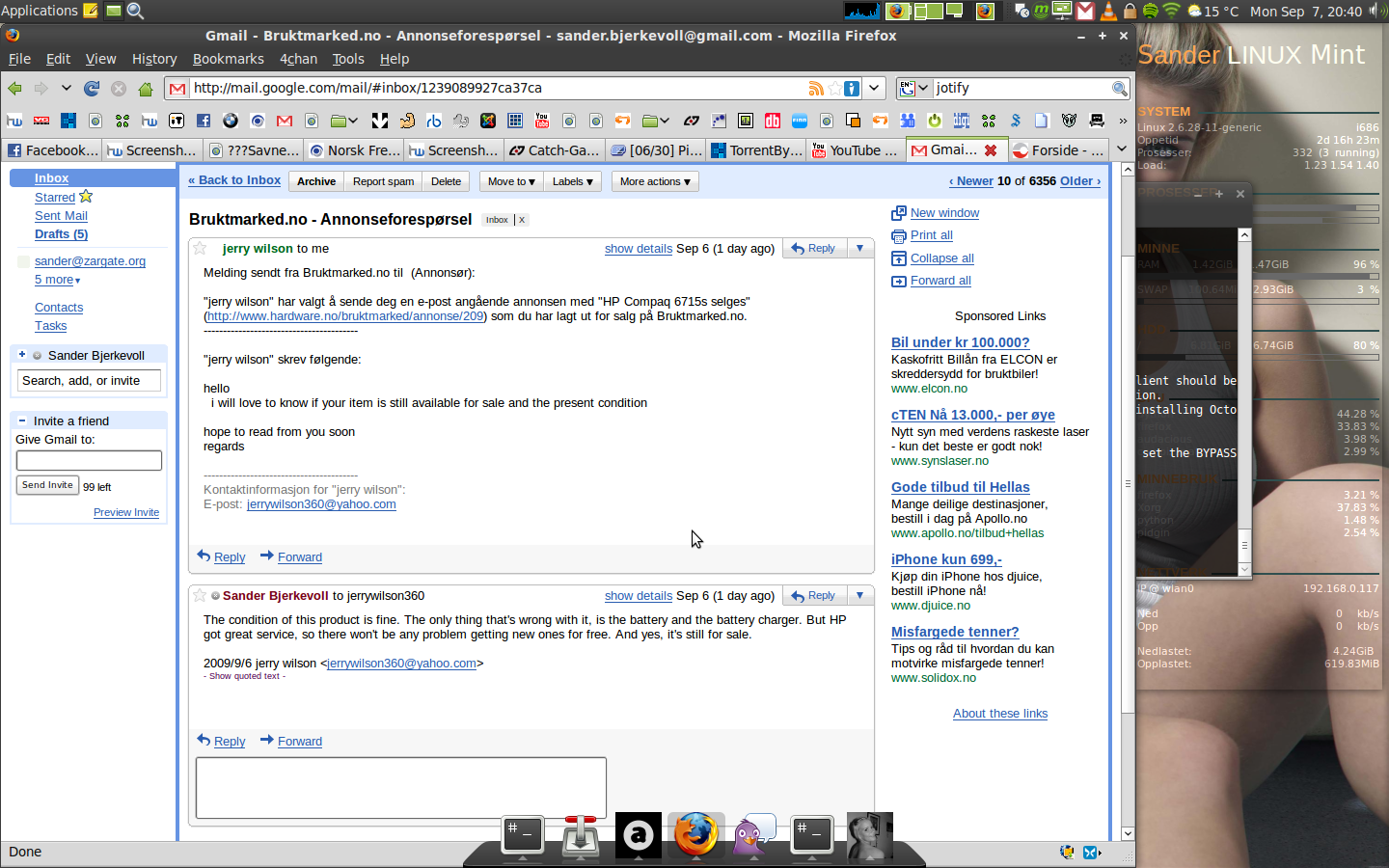The image size is (1389, 868).
Task: Click the Archive button
Action: [316, 181]
